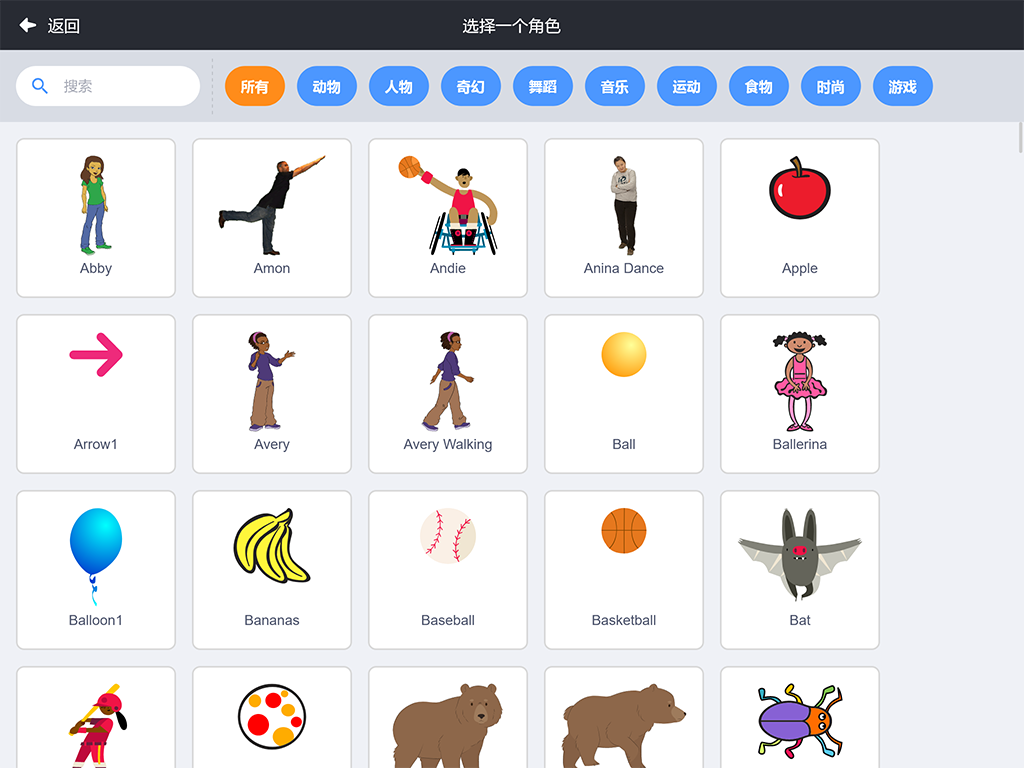Filter sprites by 动物 category

[327, 86]
